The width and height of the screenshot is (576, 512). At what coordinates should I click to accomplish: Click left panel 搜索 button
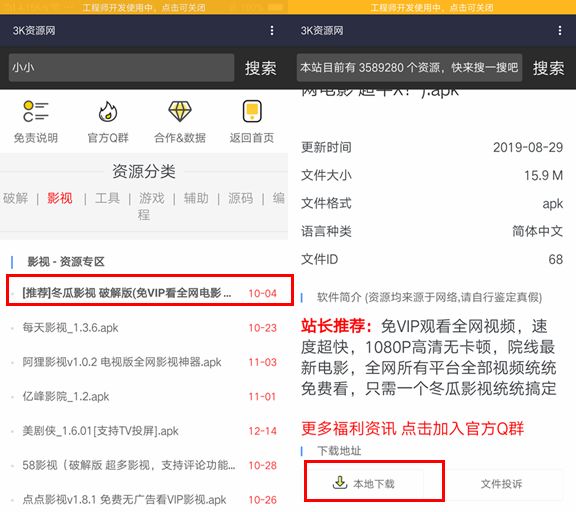pos(260,68)
